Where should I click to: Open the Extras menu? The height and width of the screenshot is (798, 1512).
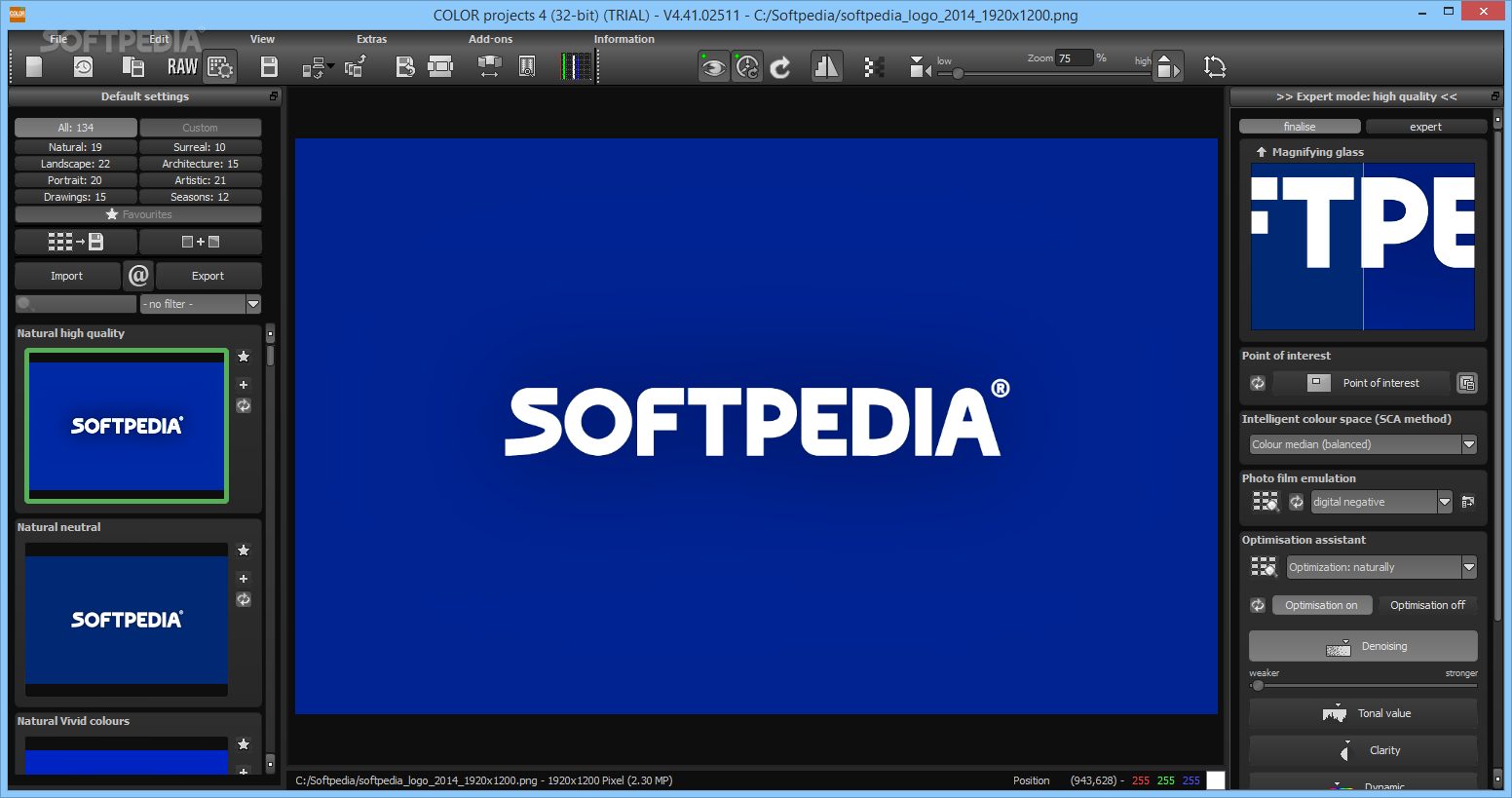click(371, 39)
